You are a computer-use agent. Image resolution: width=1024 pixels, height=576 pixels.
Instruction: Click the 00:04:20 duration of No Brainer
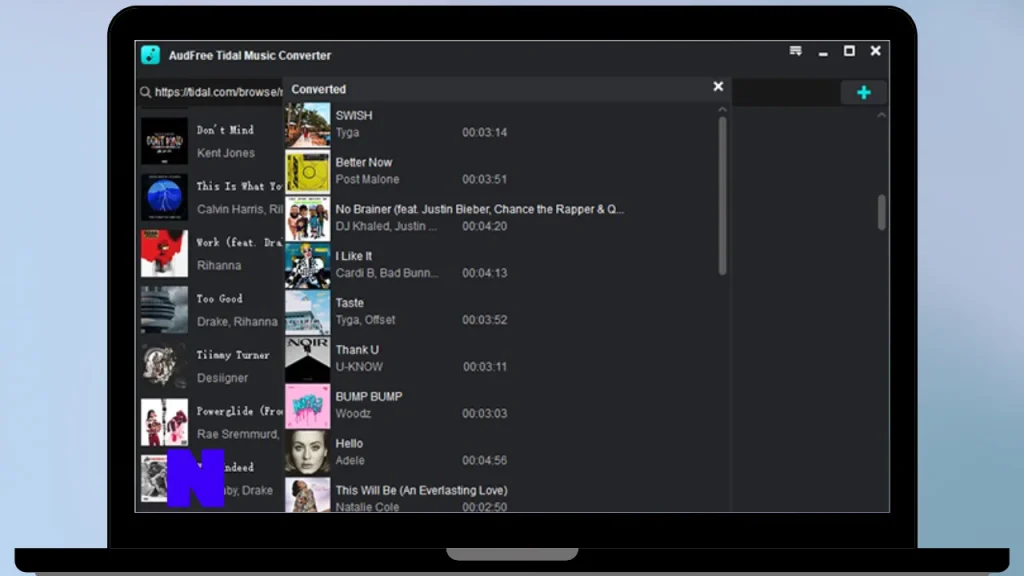coord(485,227)
